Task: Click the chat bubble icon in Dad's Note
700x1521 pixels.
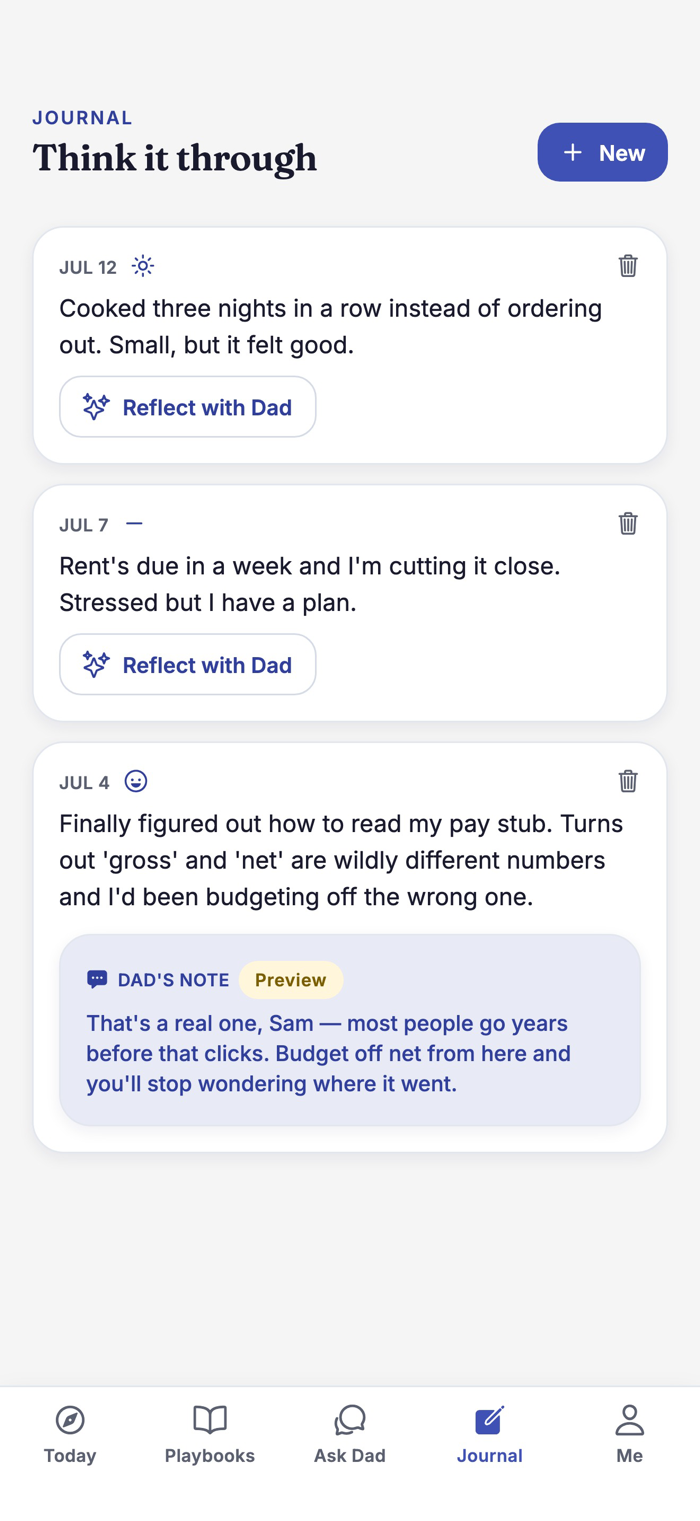Action: coord(97,980)
